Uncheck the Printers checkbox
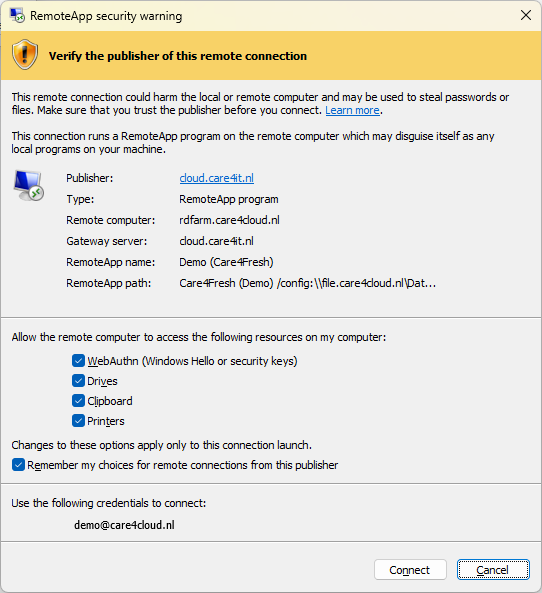 click(78, 421)
